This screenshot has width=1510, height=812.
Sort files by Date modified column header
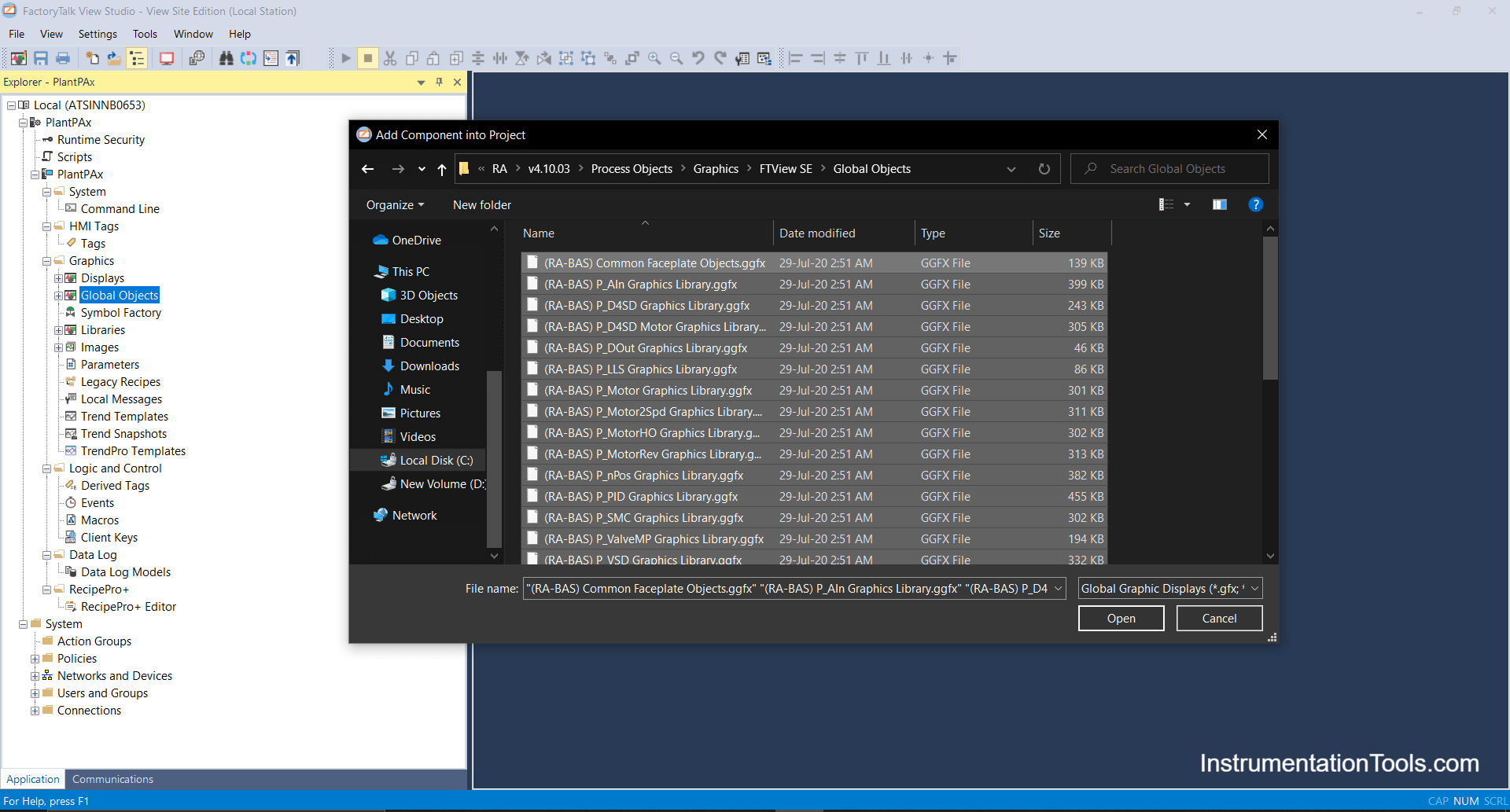click(844, 233)
